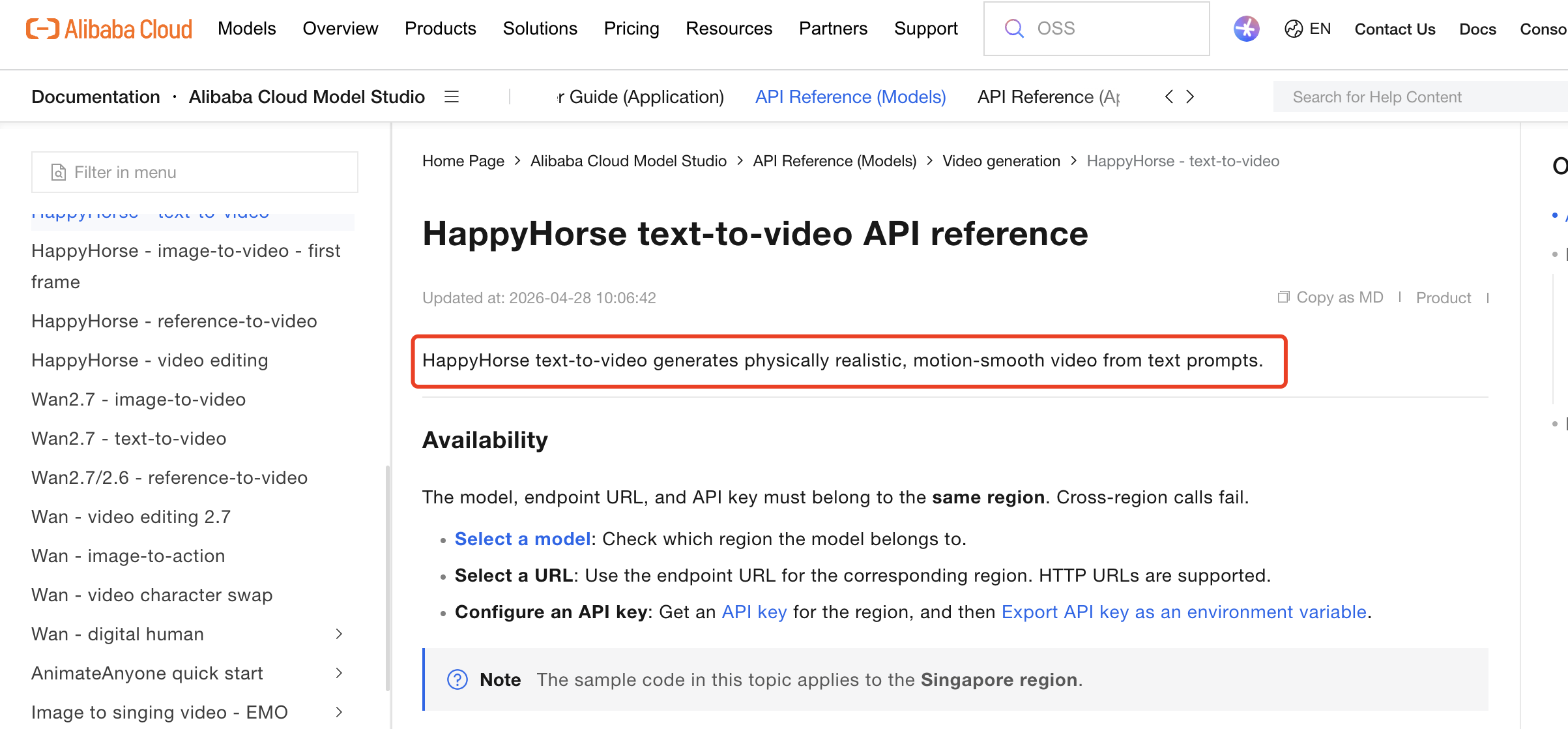Switch to API Reference (Models) tab

click(x=850, y=97)
